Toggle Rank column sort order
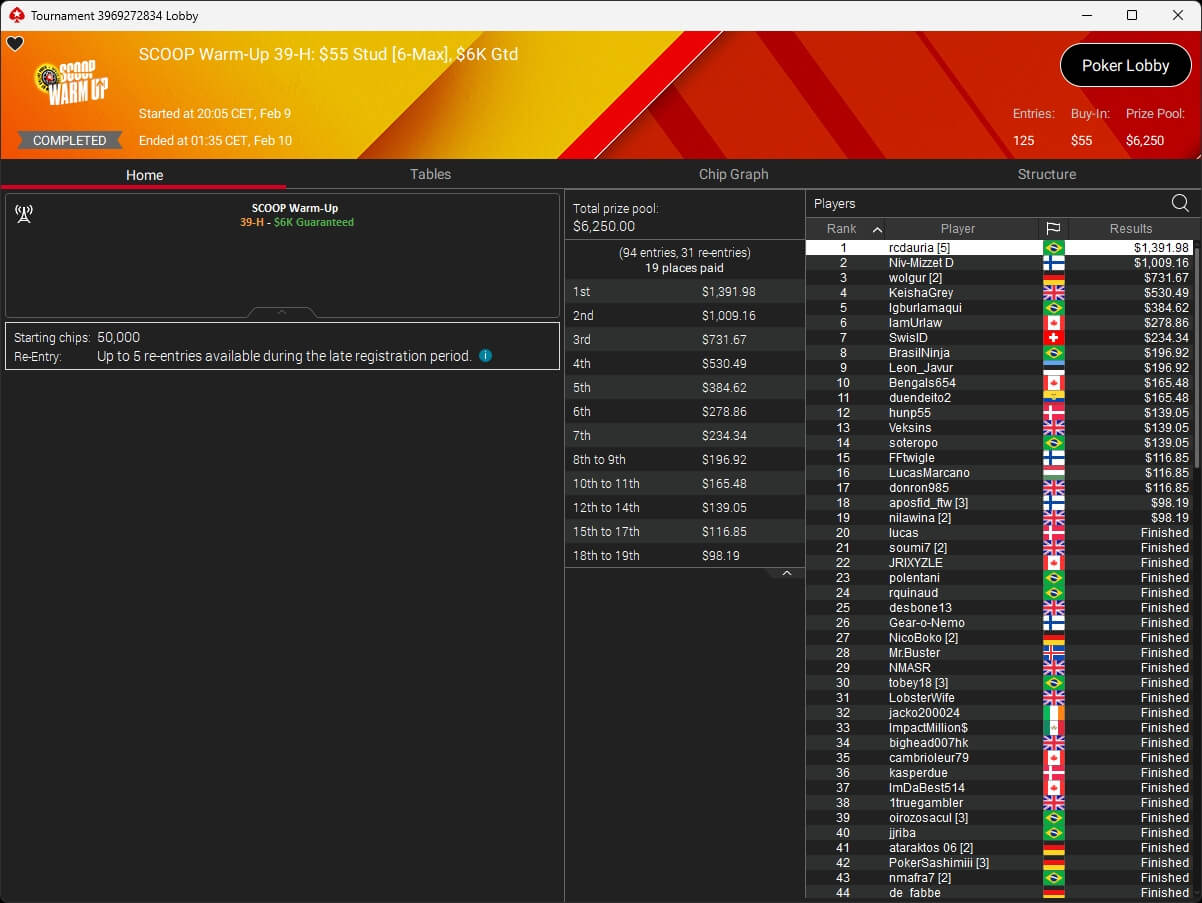Viewport: 1202px width, 903px height. click(845, 229)
